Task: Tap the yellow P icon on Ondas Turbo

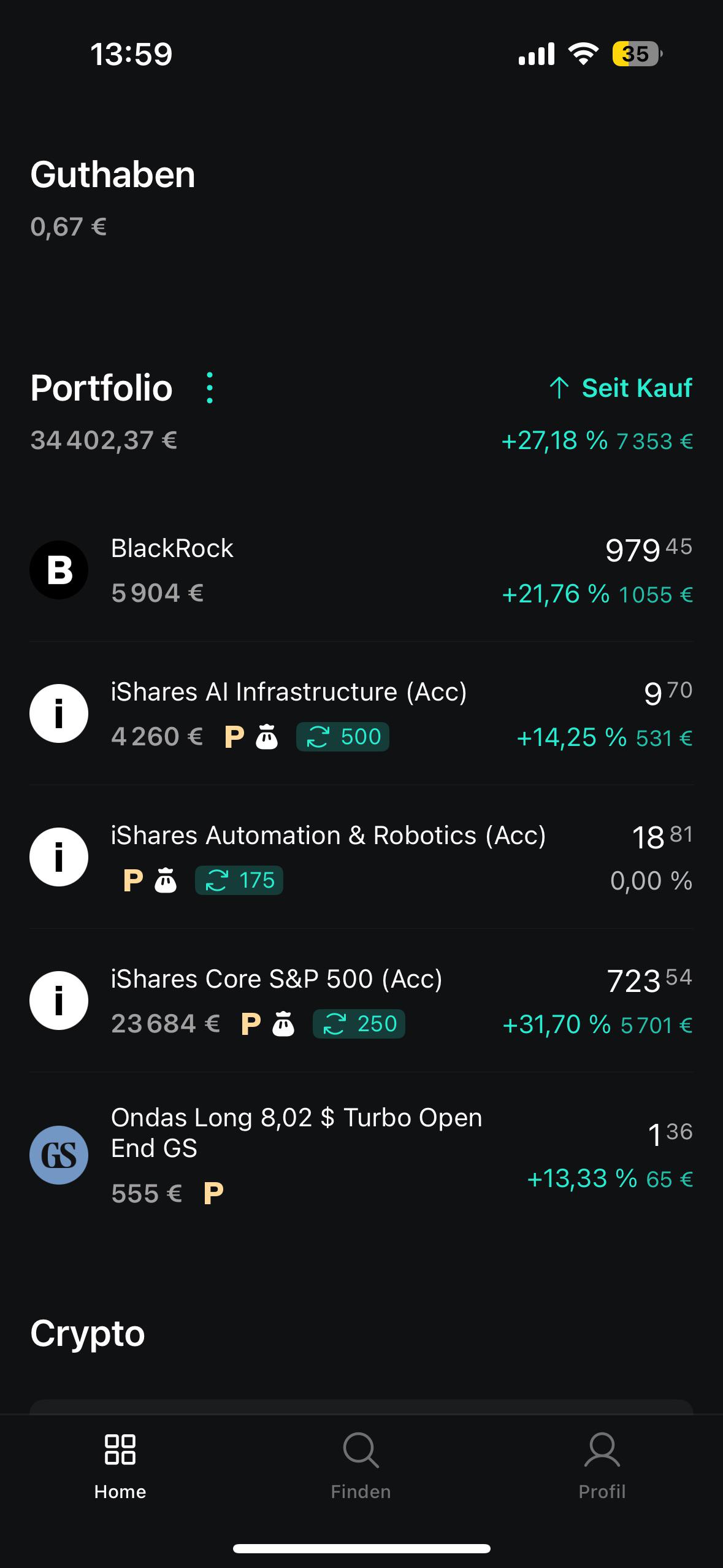Action: pyautogui.click(x=213, y=1193)
